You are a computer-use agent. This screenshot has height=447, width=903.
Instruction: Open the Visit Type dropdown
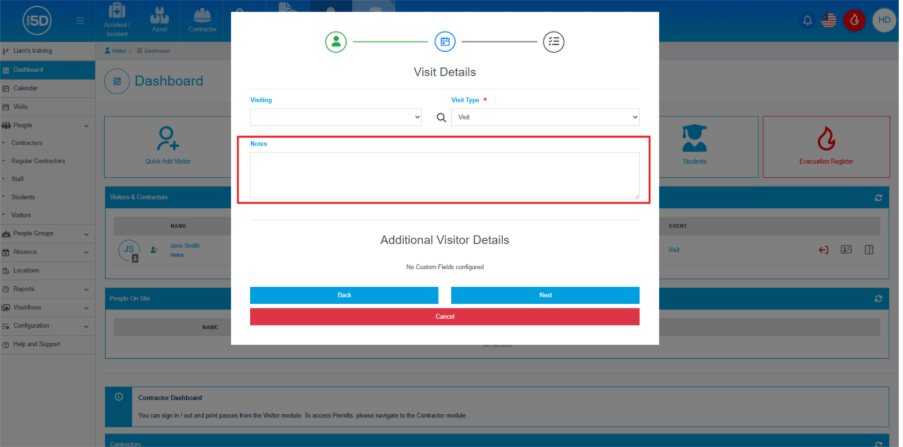point(545,118)
